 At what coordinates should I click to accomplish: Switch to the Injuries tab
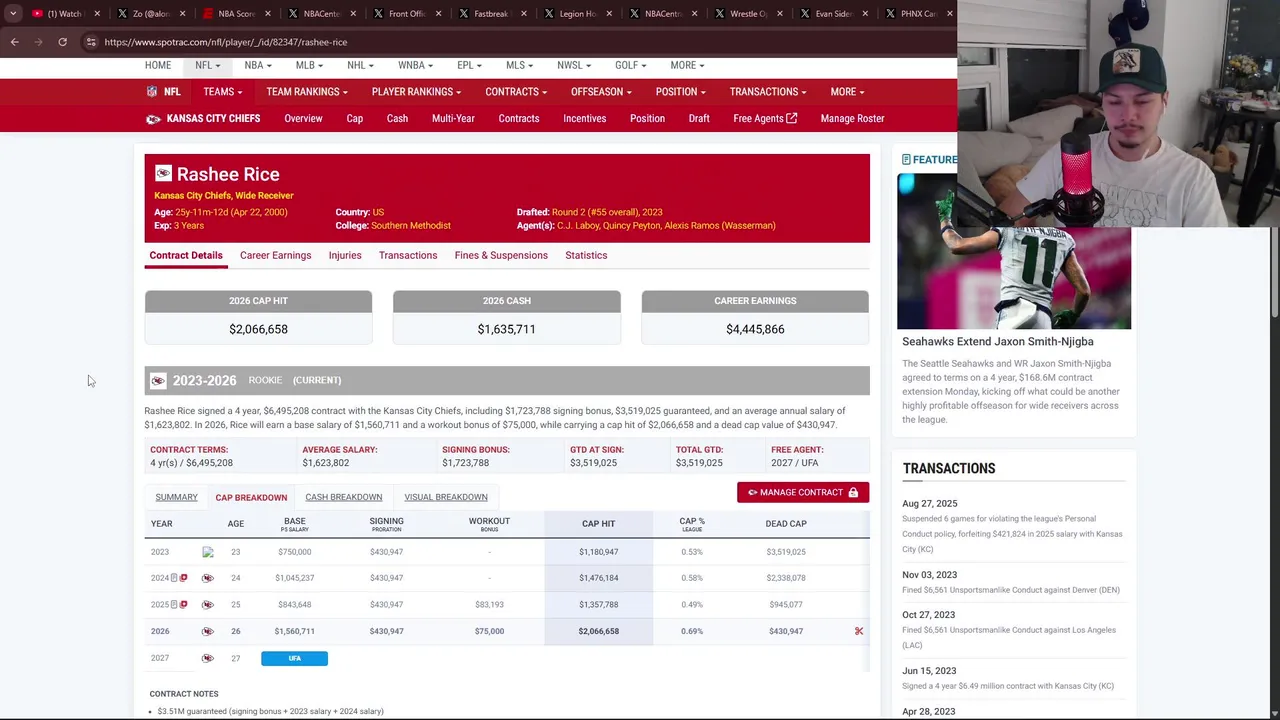click(x=345, y=255)
